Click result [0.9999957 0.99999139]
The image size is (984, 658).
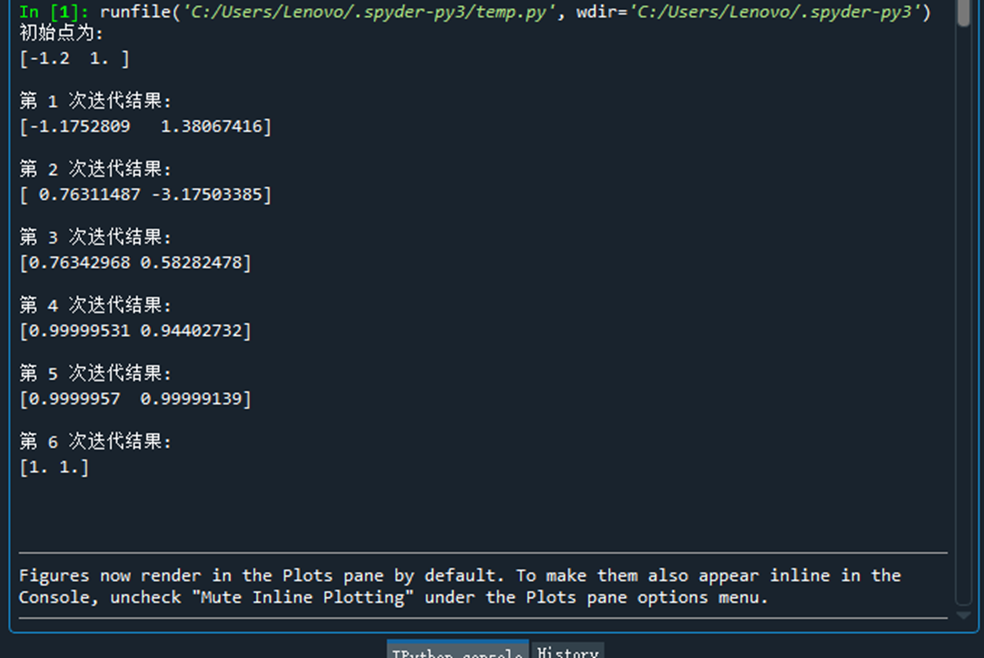pyautogui.click(x=136, y=399)
